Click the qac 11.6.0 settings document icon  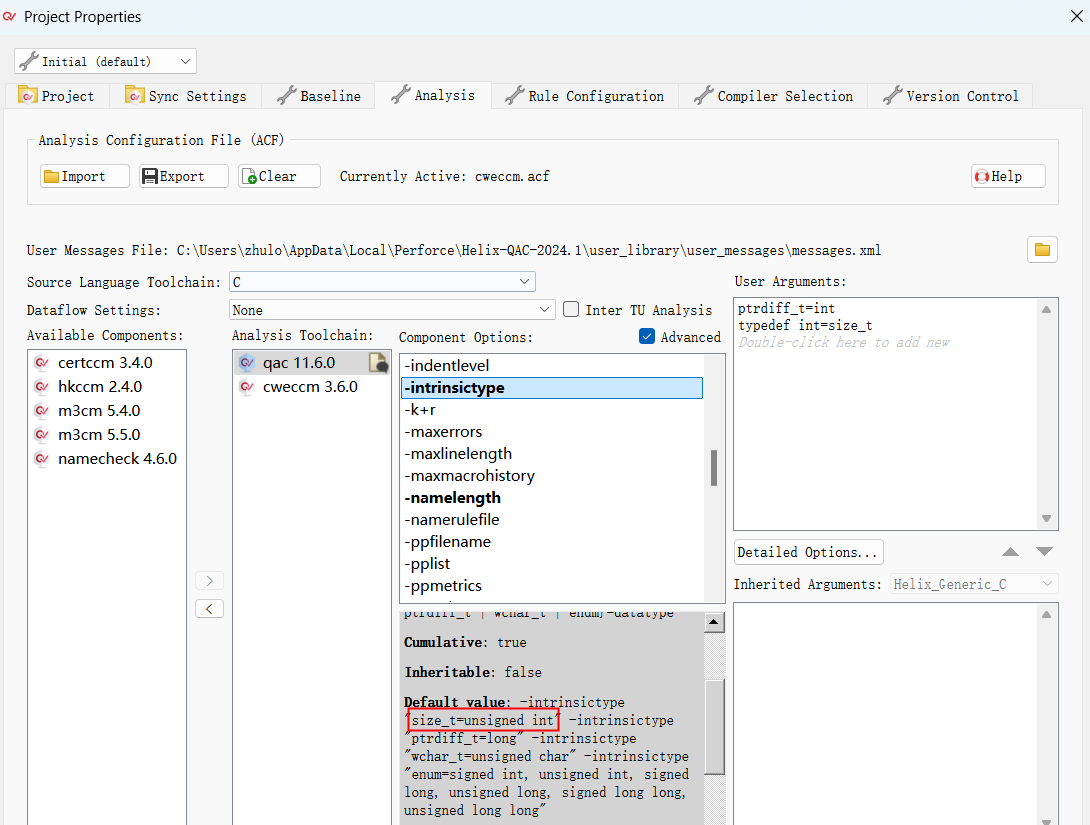click(378, 363)
